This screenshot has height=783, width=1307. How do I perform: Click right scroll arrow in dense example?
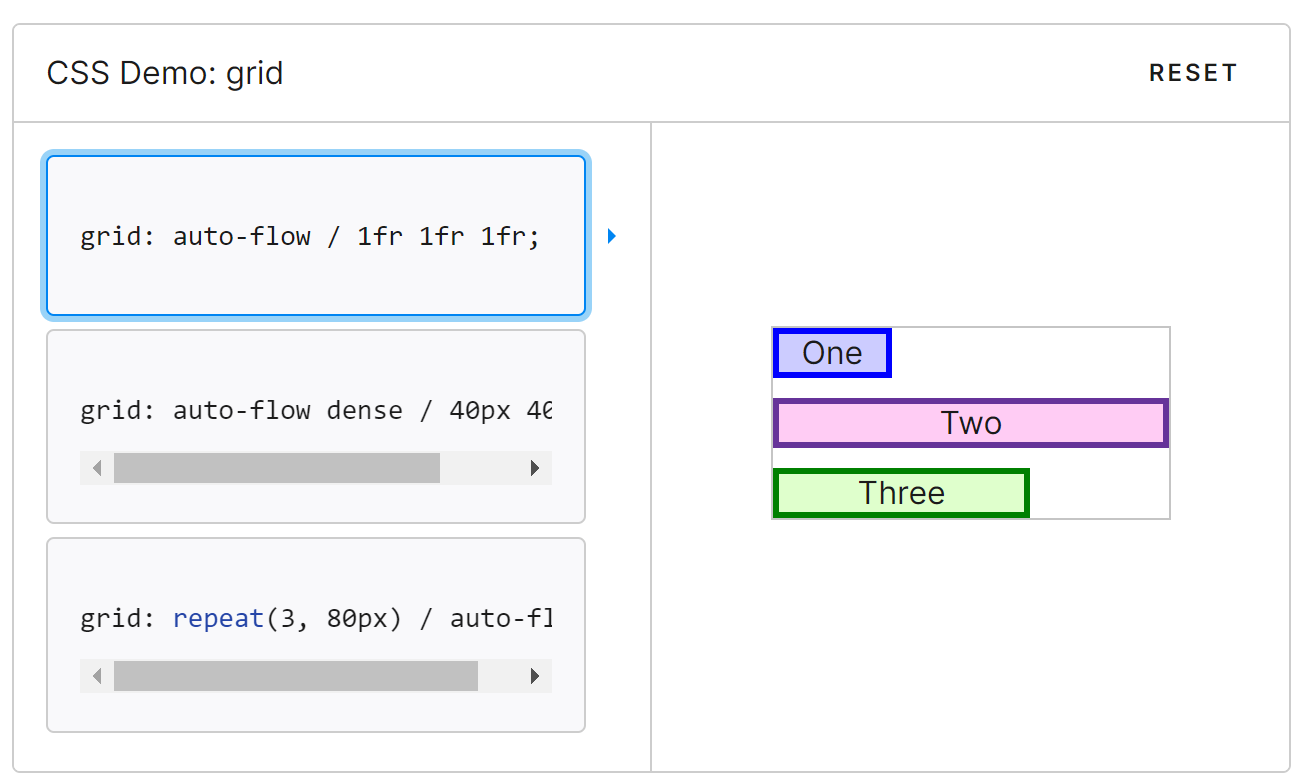535,468
